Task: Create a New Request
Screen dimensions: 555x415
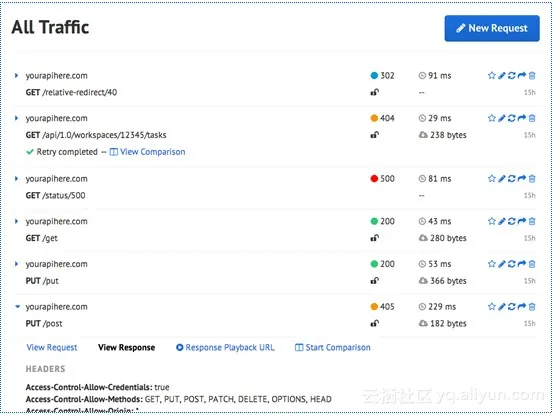Action: (x=492, y=28)
